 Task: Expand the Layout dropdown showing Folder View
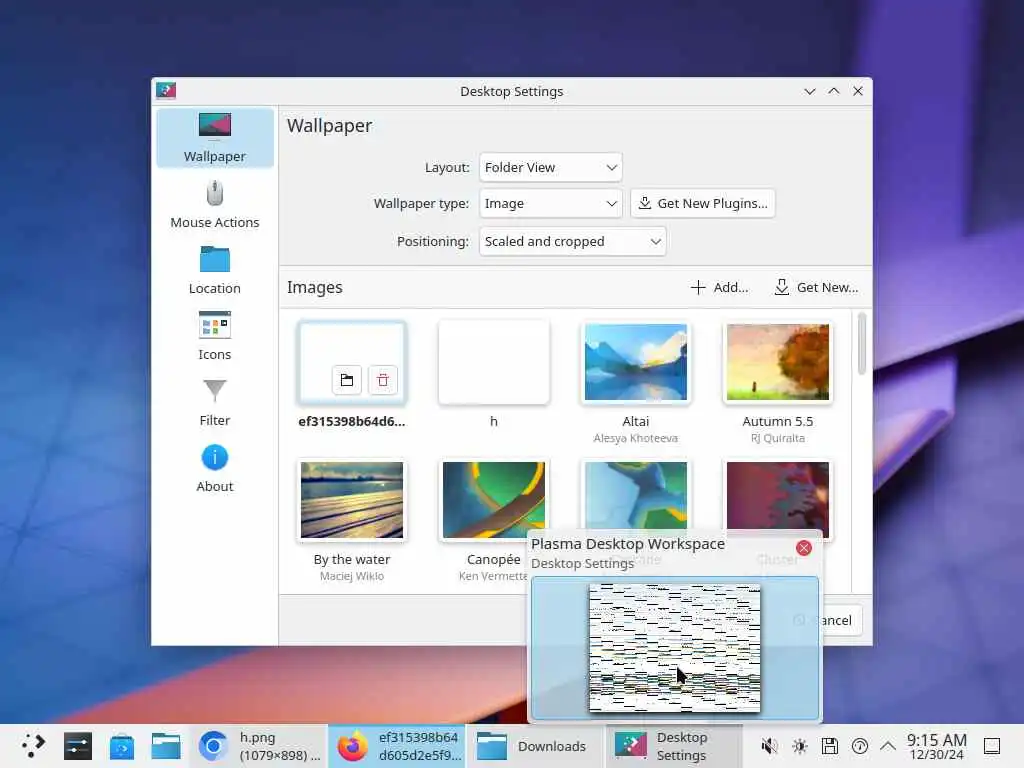pyautogui.click(x=551, y=167)
